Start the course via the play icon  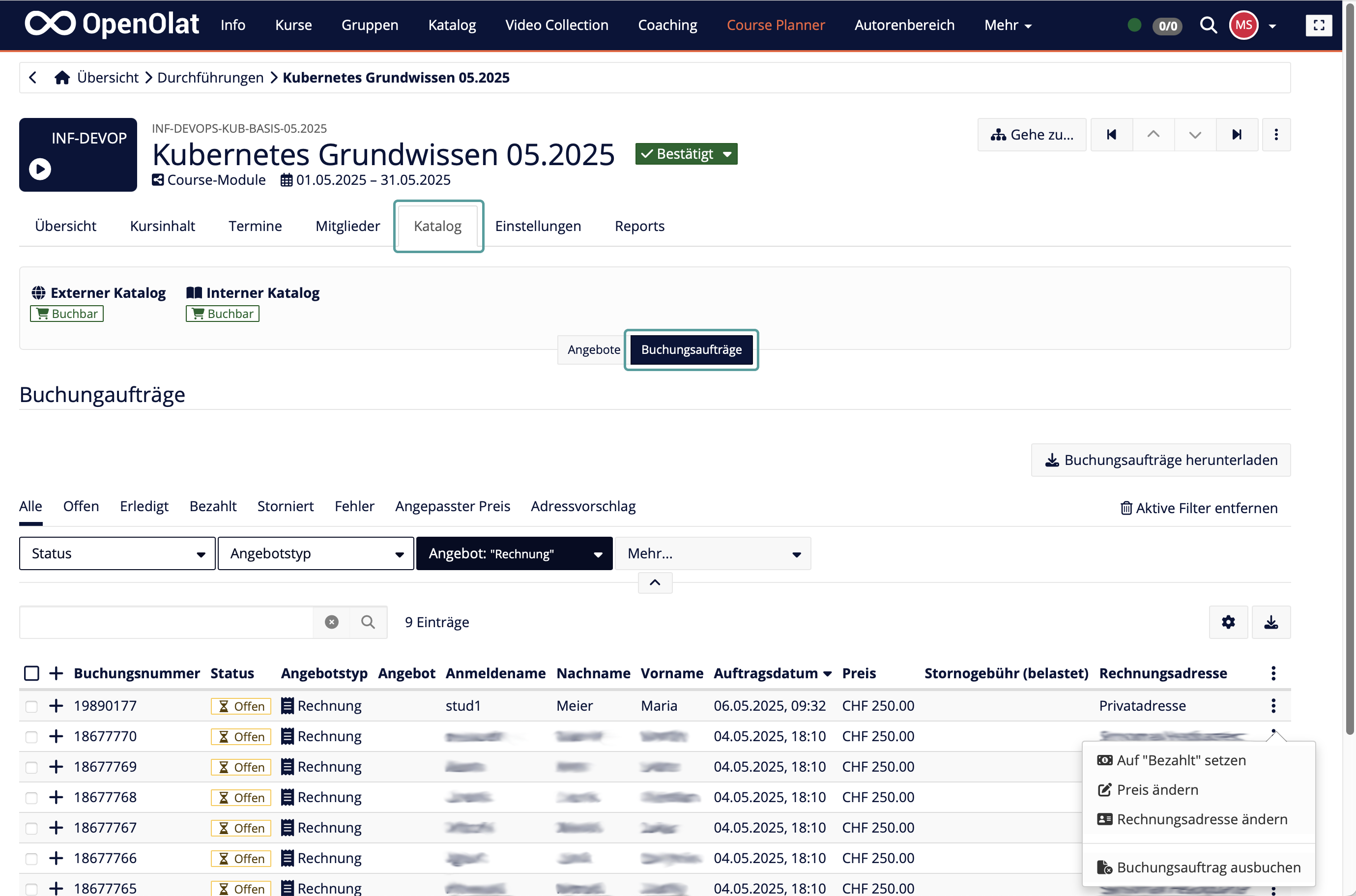coord(39,169)
